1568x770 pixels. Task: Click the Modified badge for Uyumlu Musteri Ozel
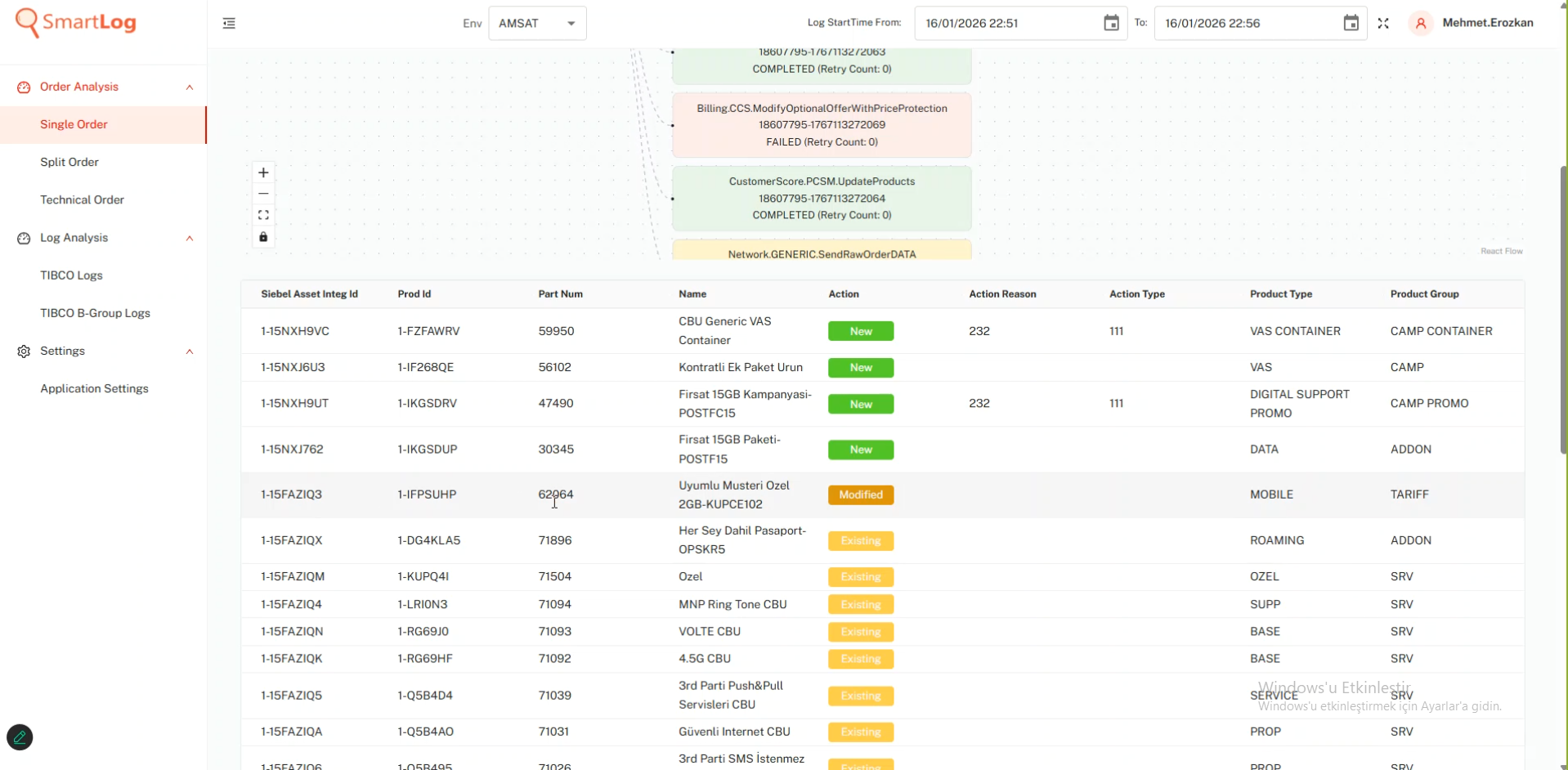pyautogui.click(x=861, y=495)
